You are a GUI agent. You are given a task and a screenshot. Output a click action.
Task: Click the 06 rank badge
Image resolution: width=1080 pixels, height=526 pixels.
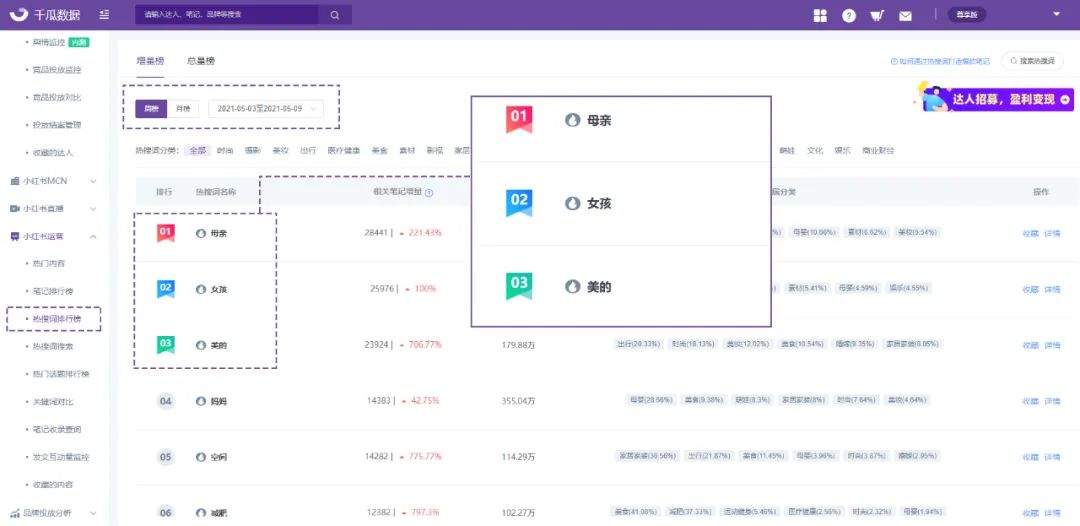click(165, 513)
